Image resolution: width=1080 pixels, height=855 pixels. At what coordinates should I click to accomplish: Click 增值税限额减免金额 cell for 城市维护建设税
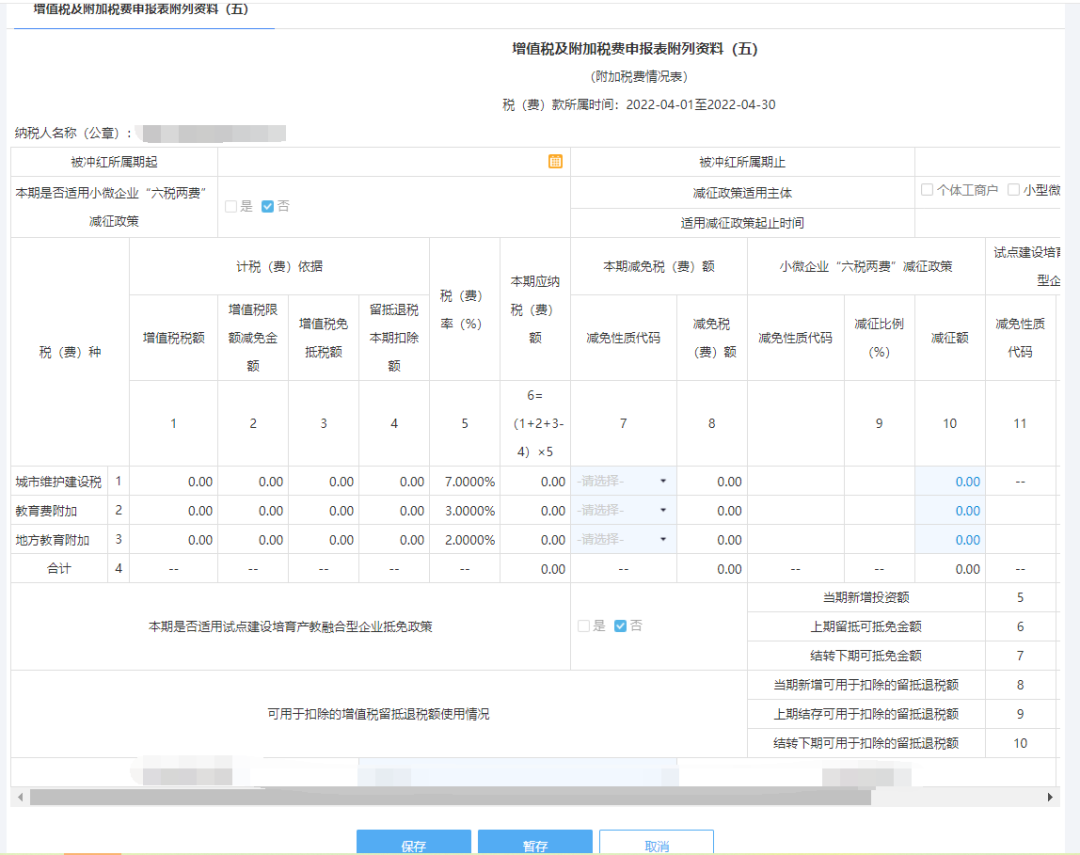[x=253, y=482]
